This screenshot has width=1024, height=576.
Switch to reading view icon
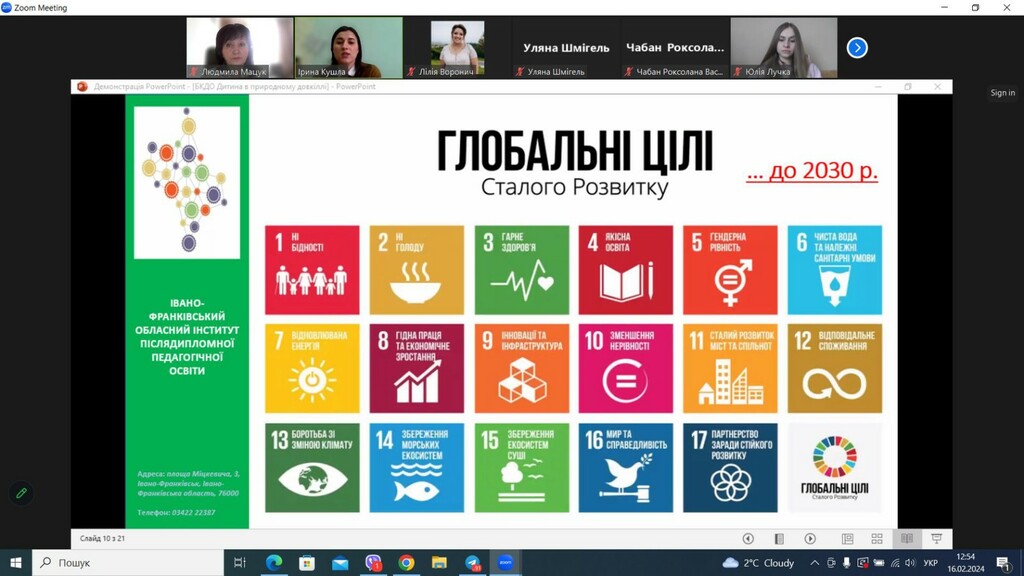point(907,539)
